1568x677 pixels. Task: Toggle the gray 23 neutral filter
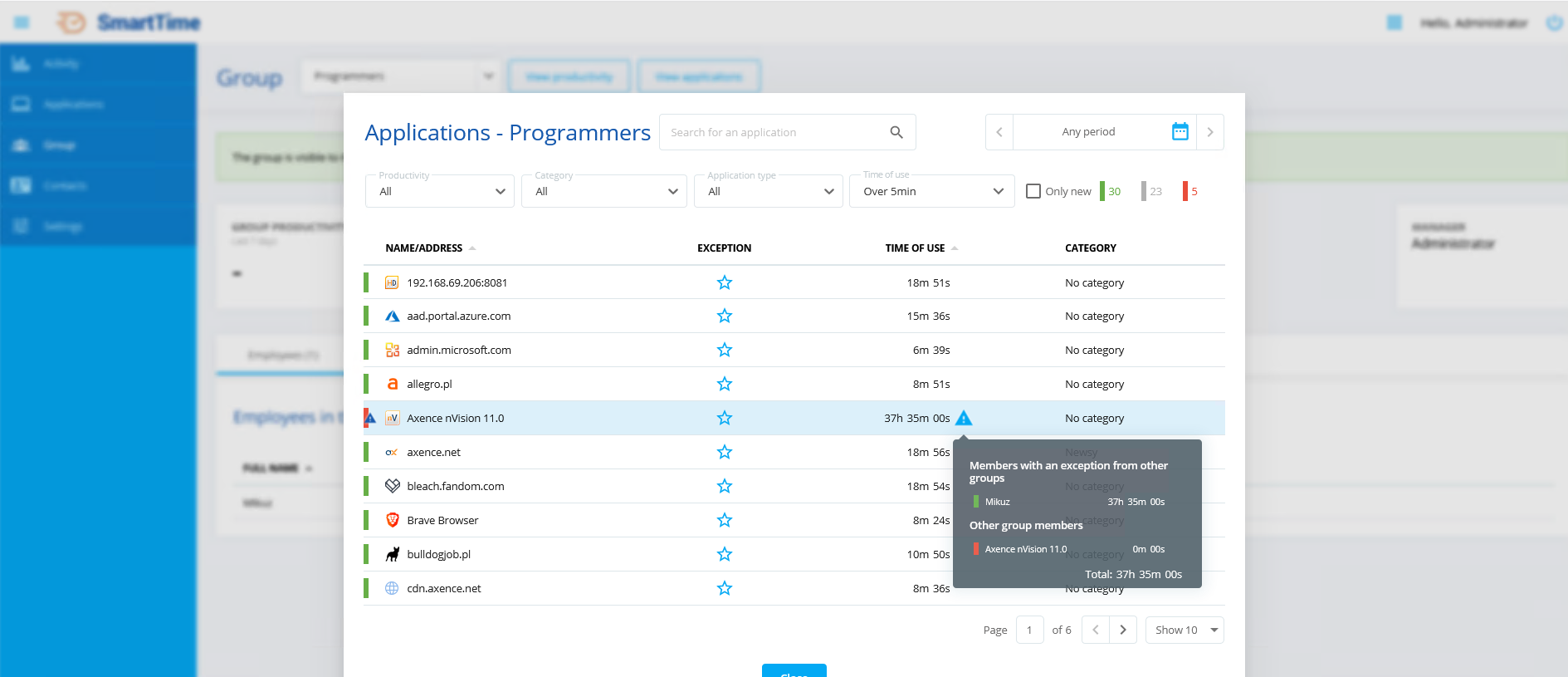(1151, 191)
